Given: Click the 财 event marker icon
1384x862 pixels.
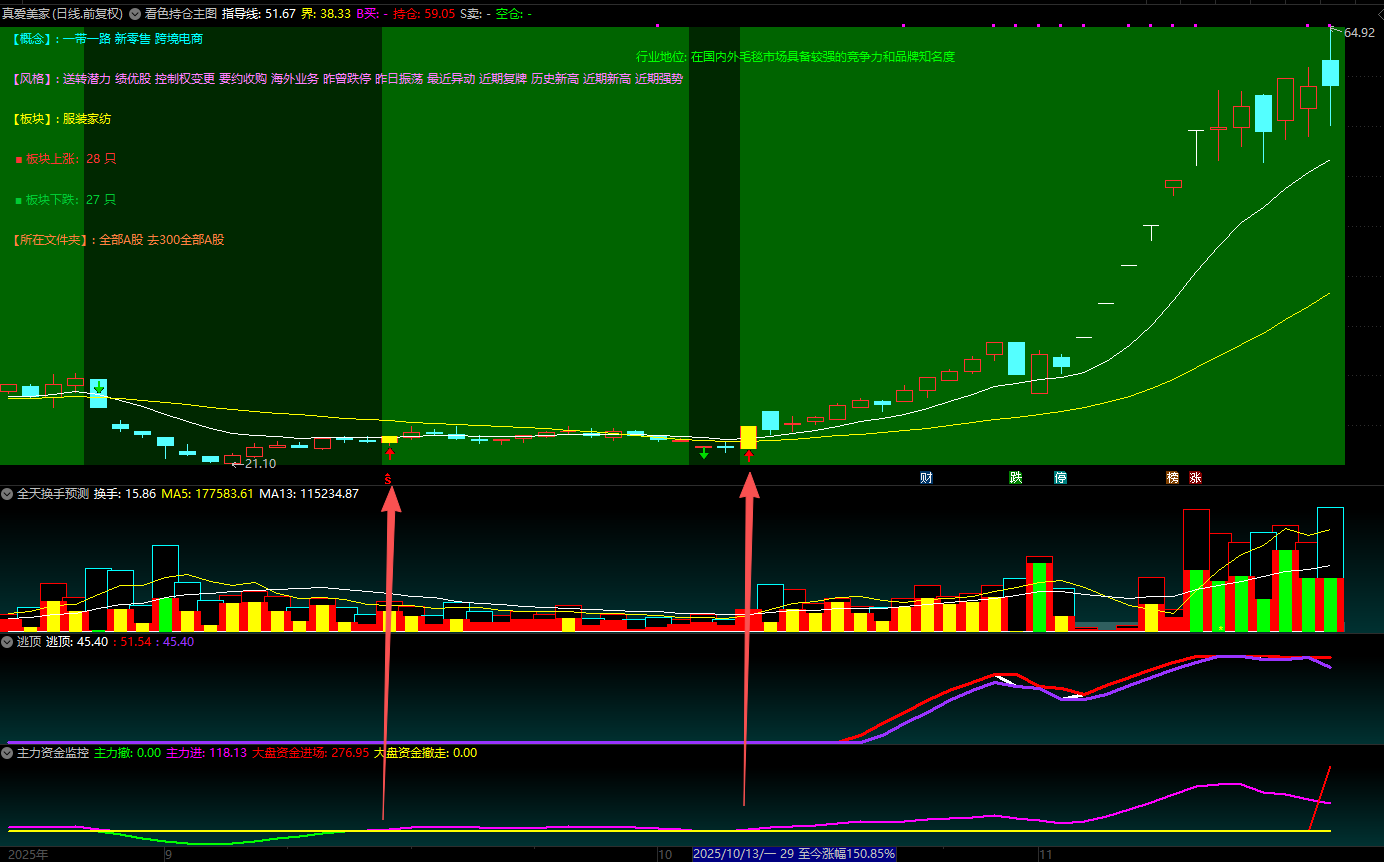Looking at the screenshot, I should tap(926, 478).
